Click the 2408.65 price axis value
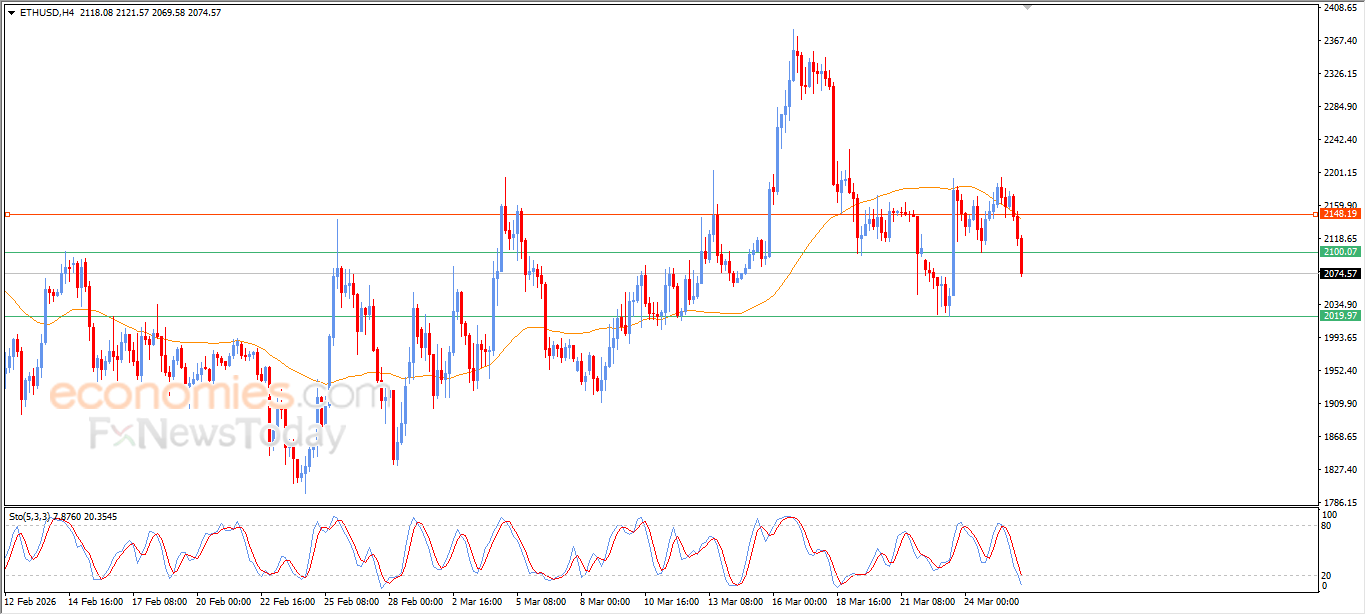 point(1340,8)
